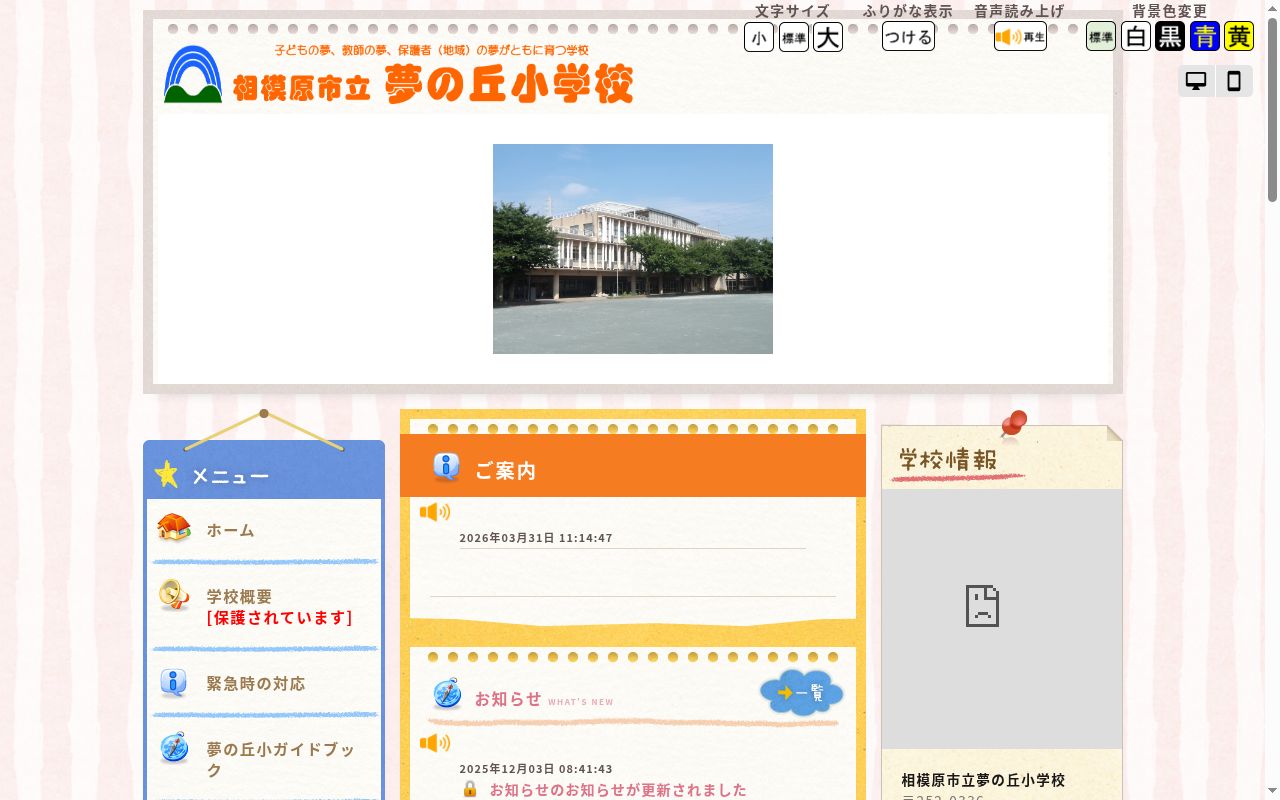Change background to black (黒)

[x=1170, y=37]
